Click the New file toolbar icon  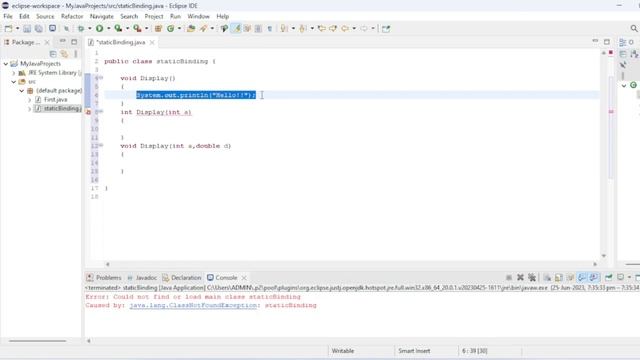[8, 28]
